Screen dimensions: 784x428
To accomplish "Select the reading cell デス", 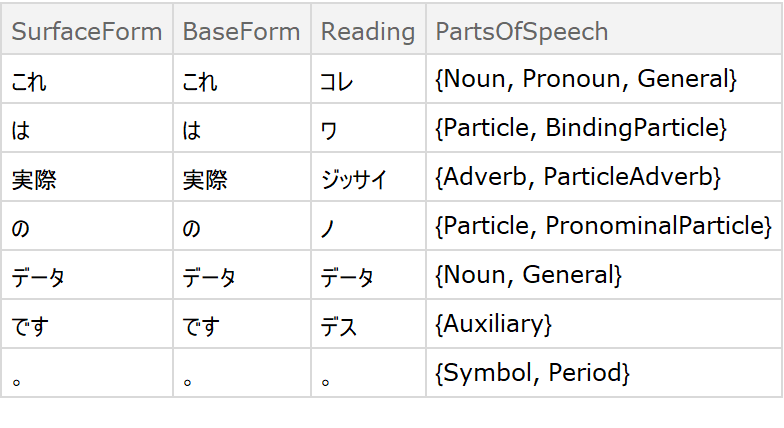I will [x=339, y=325].
